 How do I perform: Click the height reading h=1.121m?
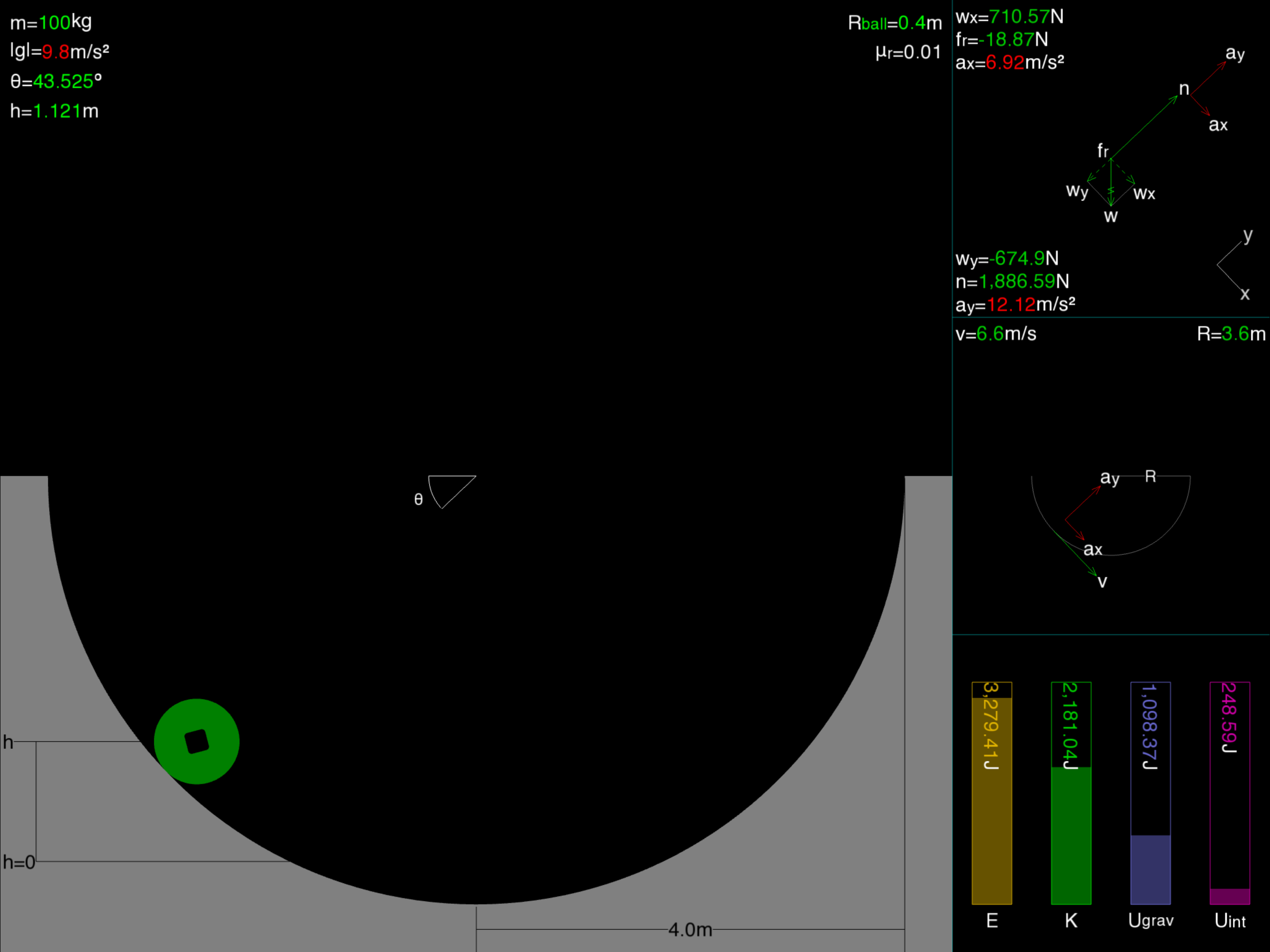57,111
